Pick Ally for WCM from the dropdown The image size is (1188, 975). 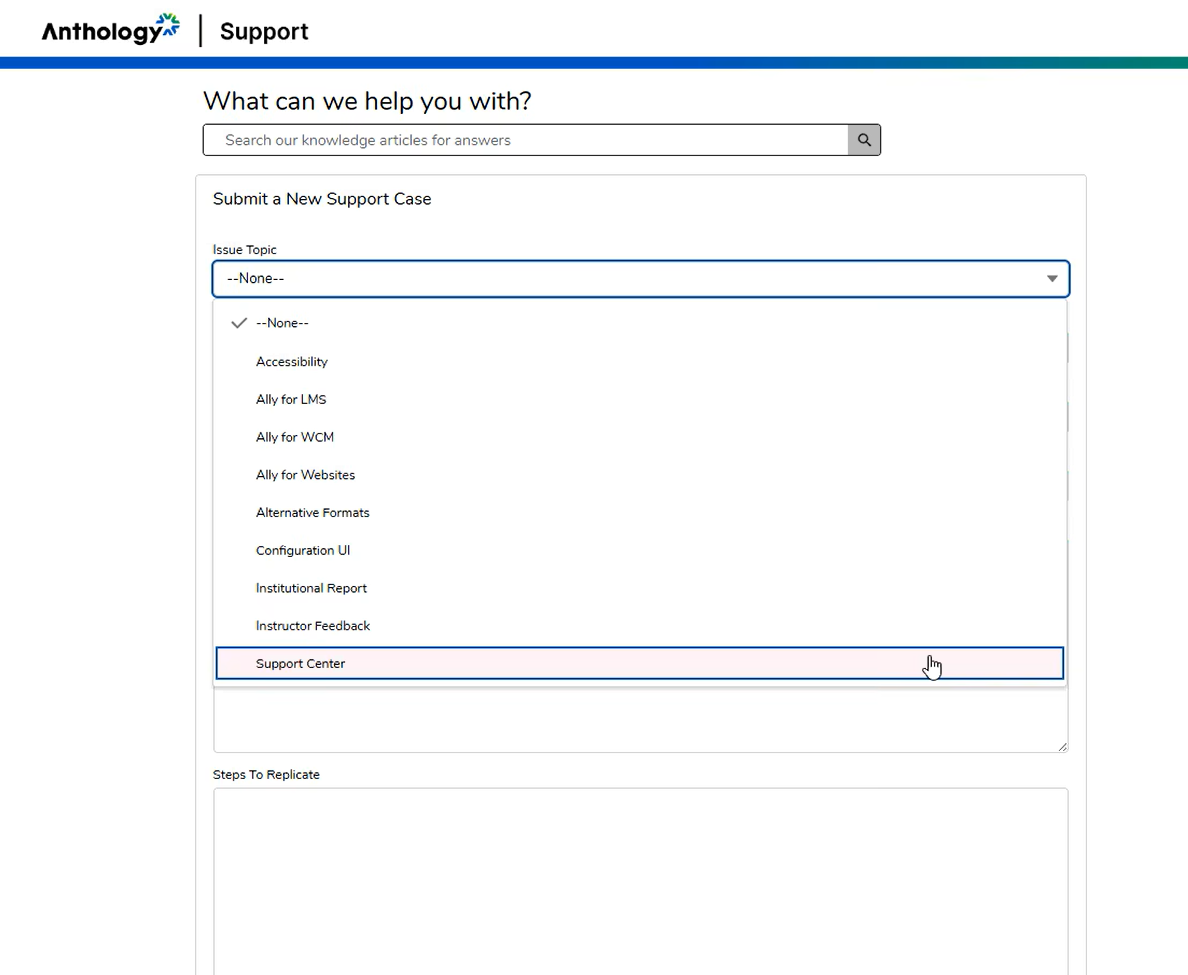(295, 437)
